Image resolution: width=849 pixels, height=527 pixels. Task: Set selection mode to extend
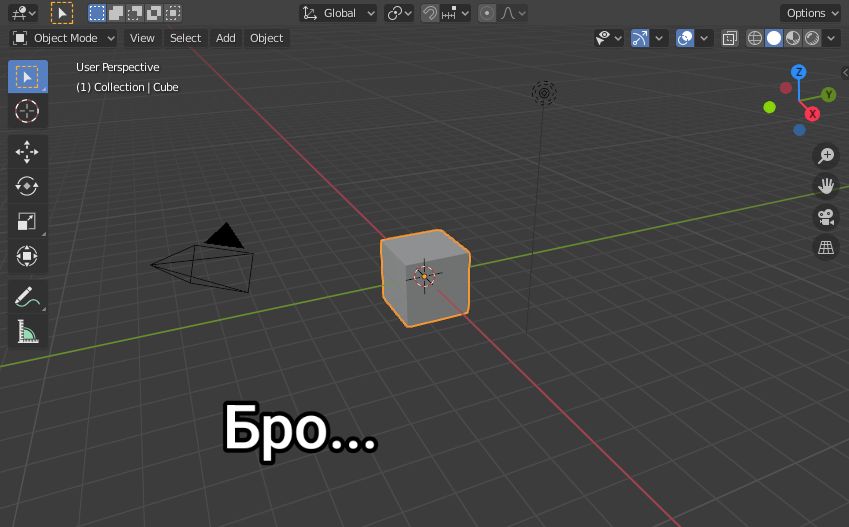pos(116,13)
